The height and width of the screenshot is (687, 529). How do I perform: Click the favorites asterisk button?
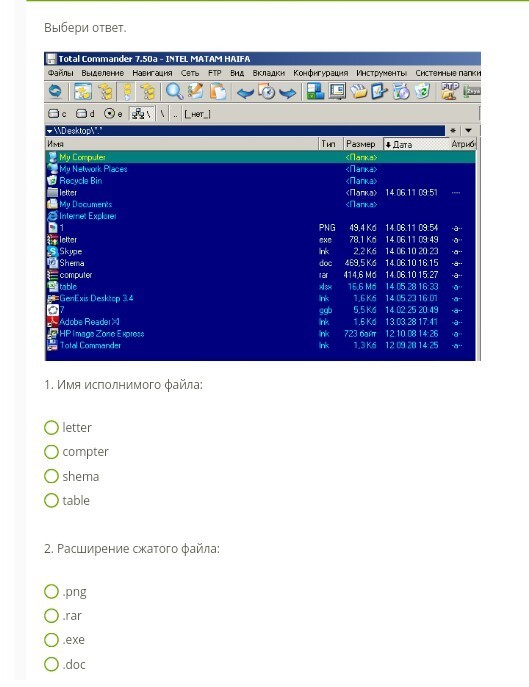tap(453, 131)
